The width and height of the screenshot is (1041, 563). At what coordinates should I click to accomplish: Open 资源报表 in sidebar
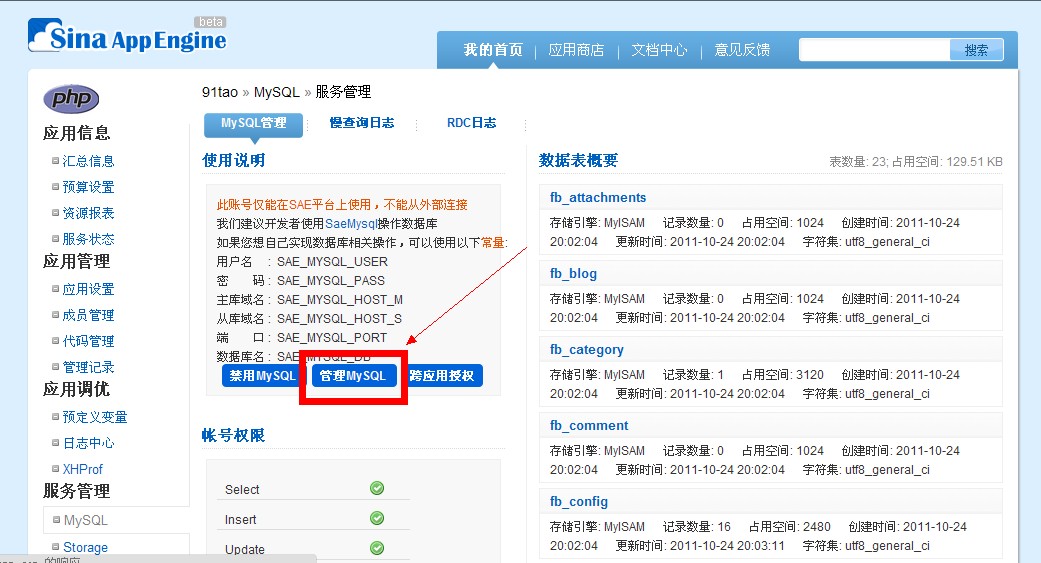88,213
